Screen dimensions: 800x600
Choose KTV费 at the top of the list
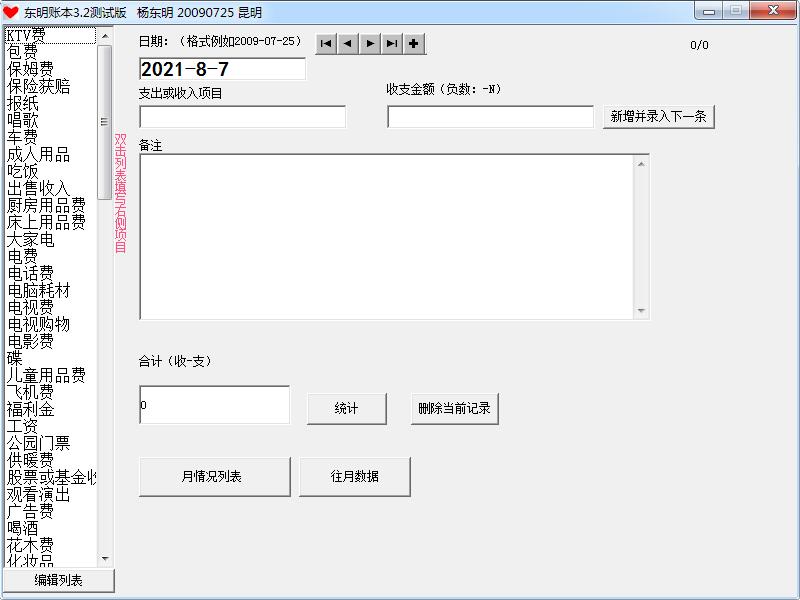pos(30,34)
